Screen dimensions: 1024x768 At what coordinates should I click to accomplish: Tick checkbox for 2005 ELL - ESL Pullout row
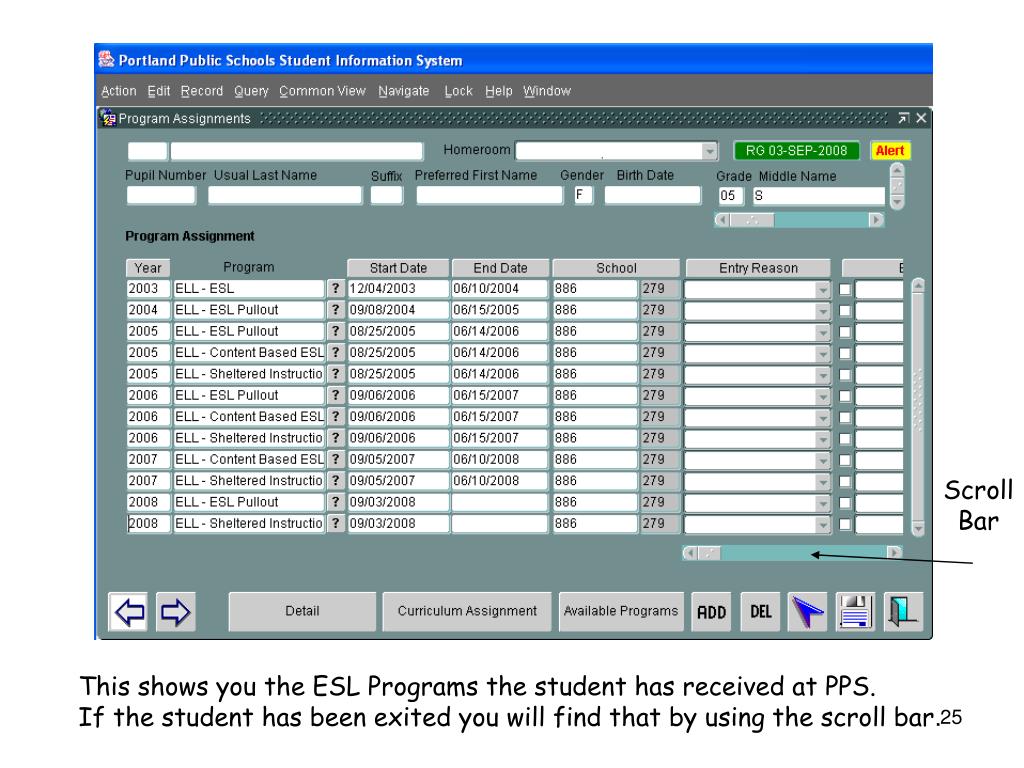(x=845, y=332)
